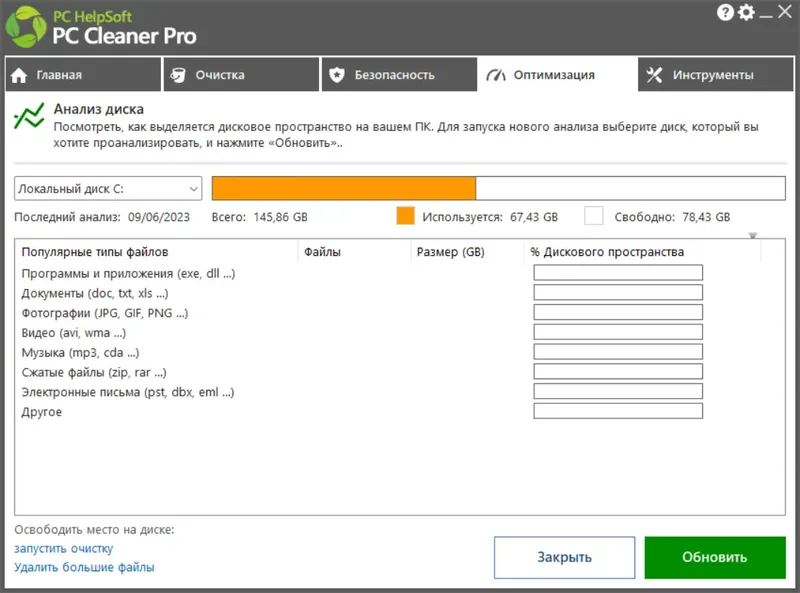Image resolution: width=800 pixels, height=593 pixels.
Task: Switch to the Очистка tab
Action: (241, 75)
